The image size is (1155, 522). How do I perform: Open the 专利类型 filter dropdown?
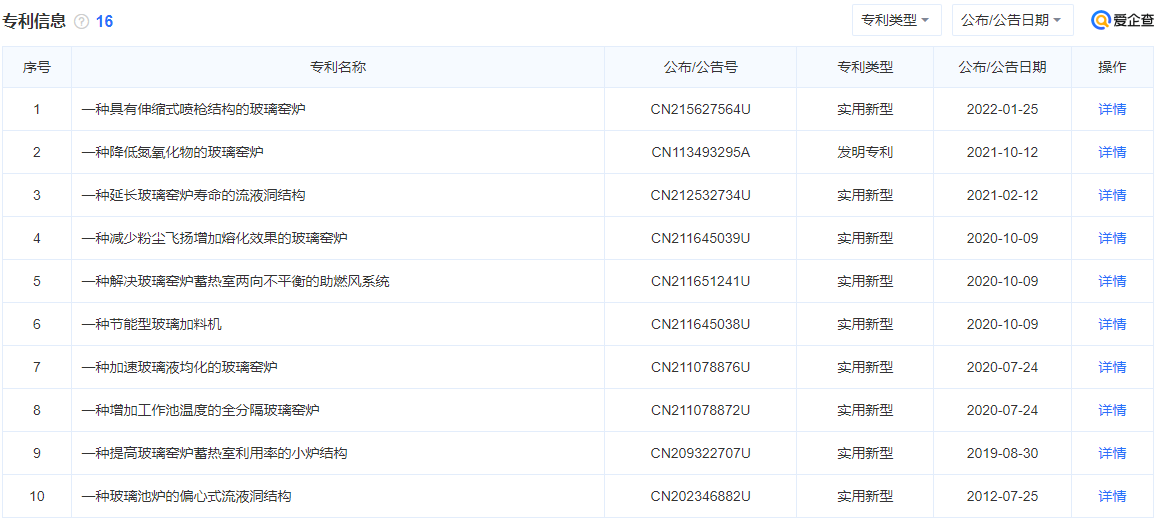pos(896,20)
